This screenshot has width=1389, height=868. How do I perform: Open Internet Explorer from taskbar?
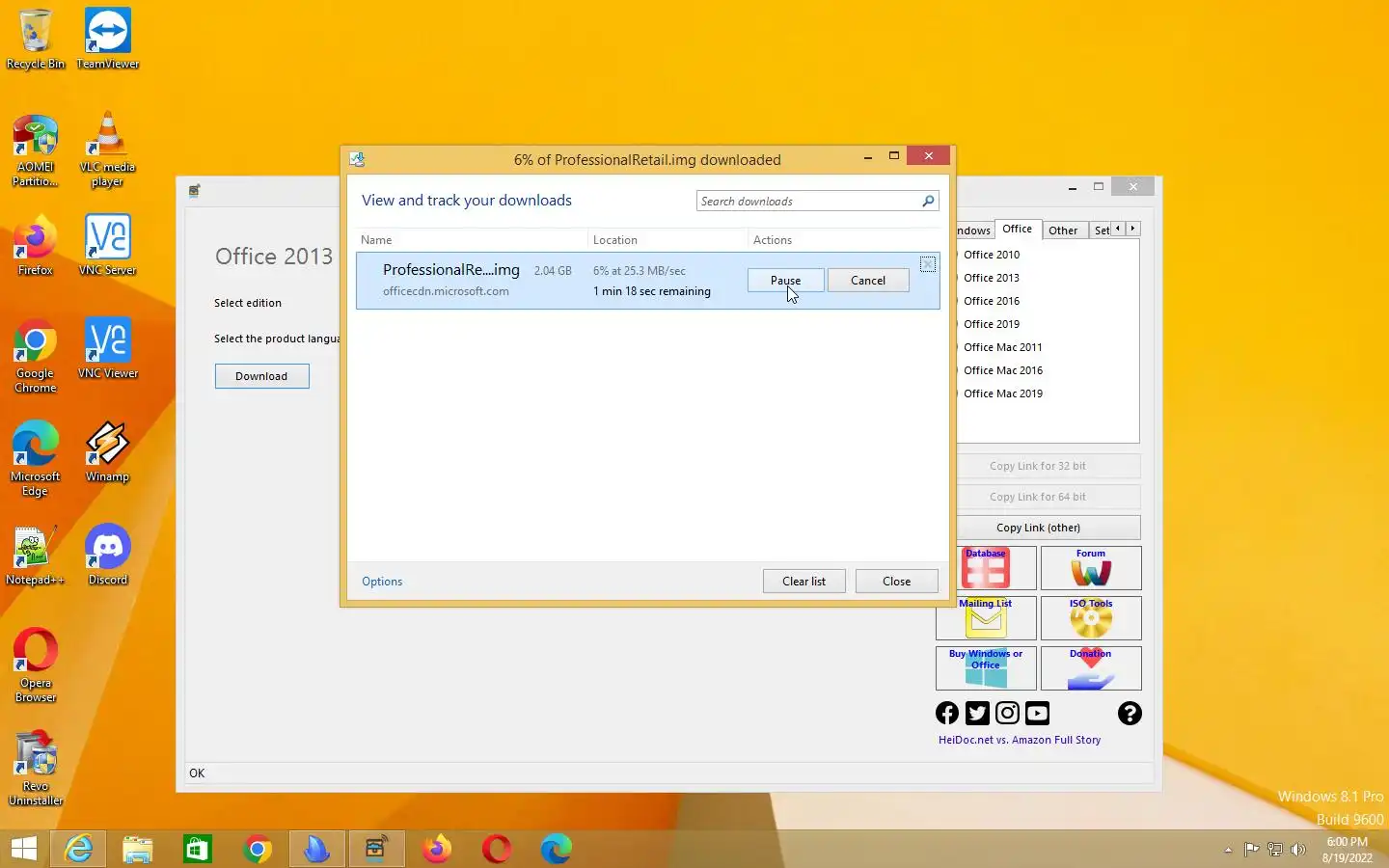[78, 849]
